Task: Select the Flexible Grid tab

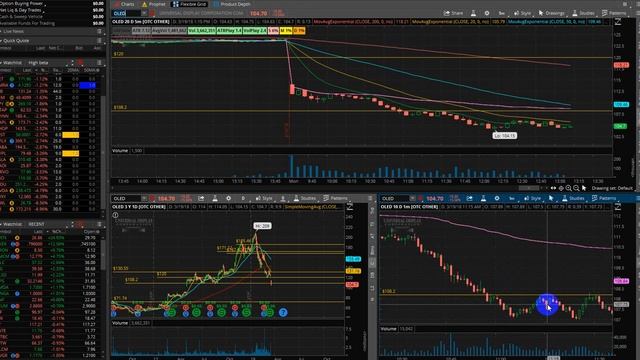Action: 190,4
